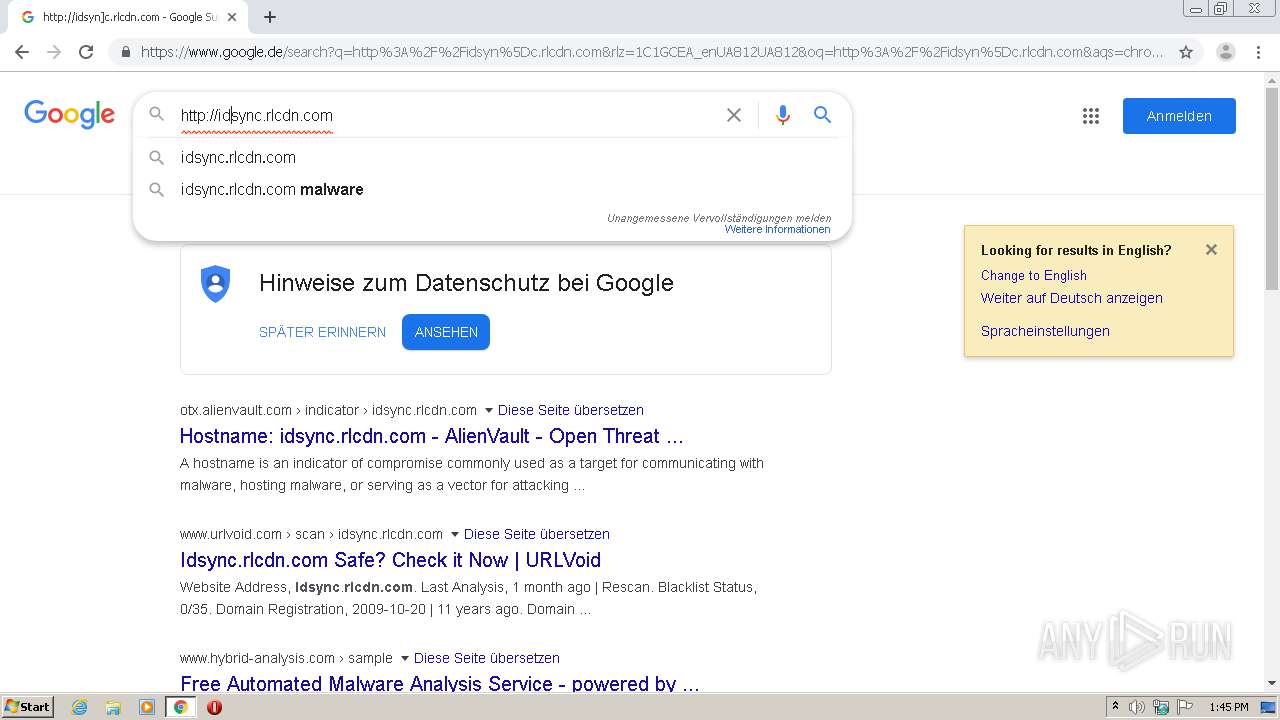Click the site lock icon in address bar

click(x=125, y=52)
